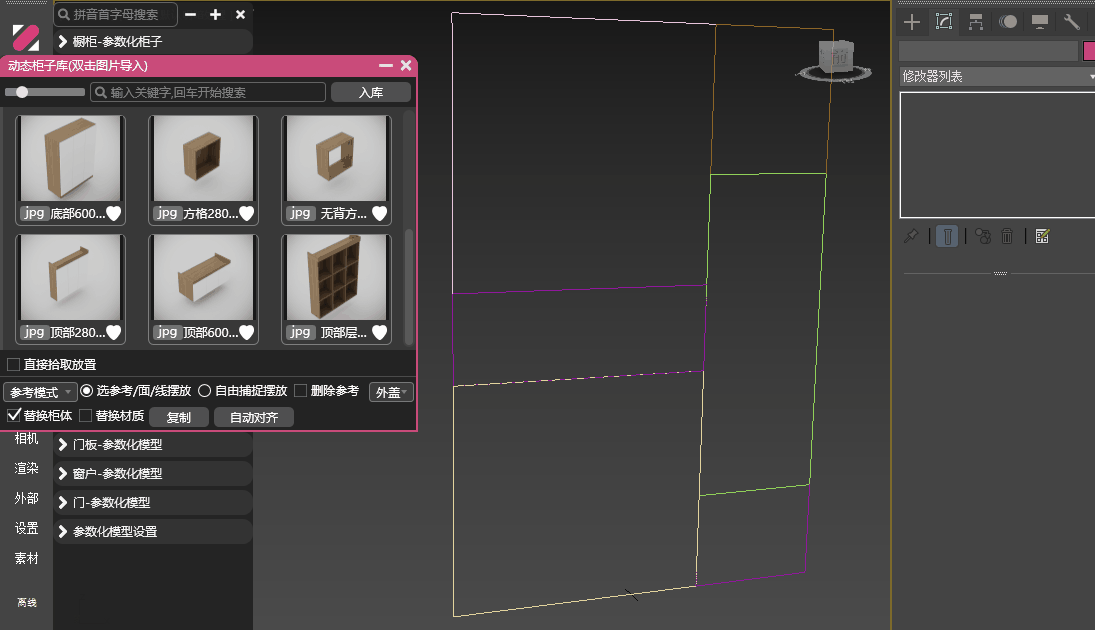The image size is (1095, 630).
Task: Click the thumbnail size slider
Action: (x=44, y=92)
